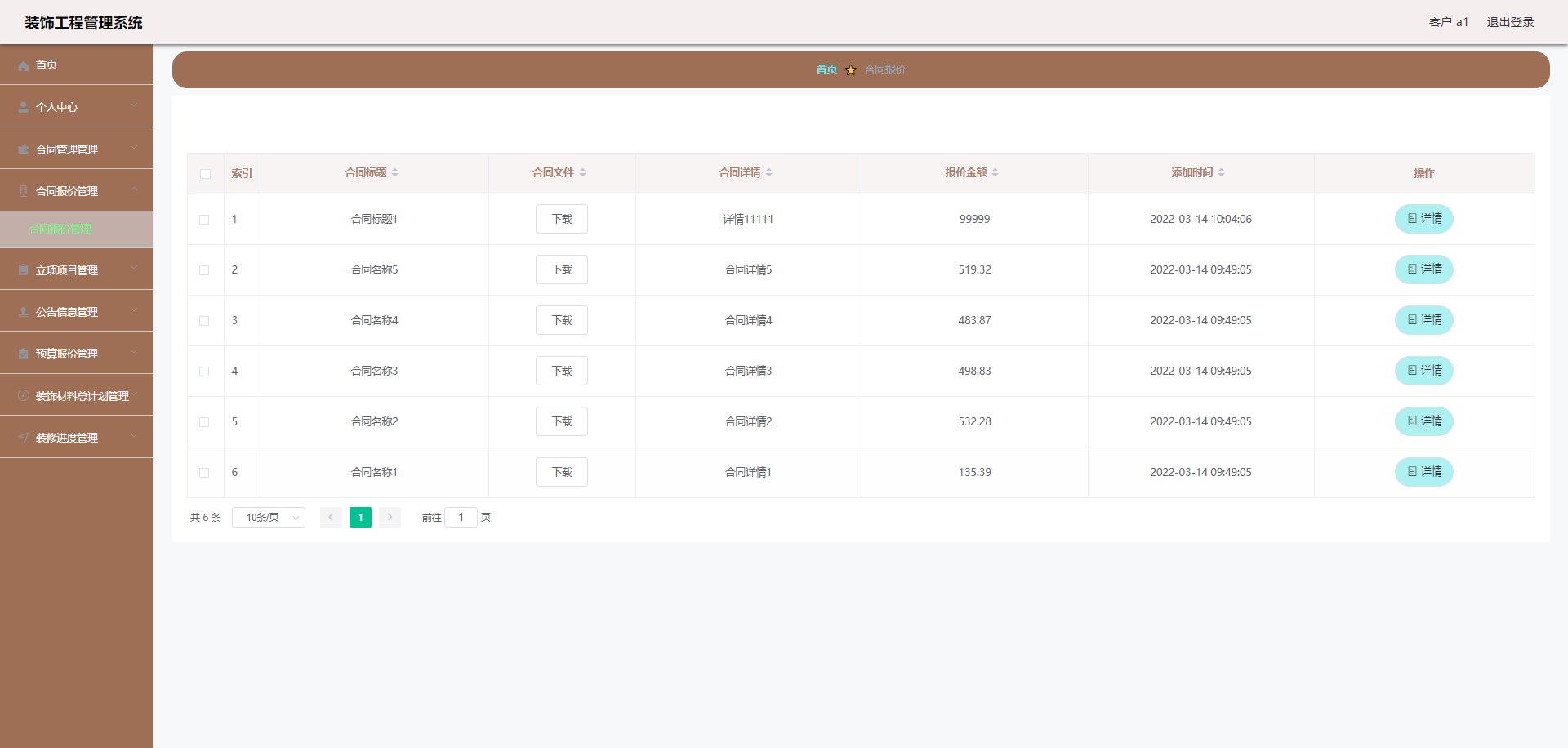The width and height of the screenshot is (1568, 748).
Task: Click 首页 breadcrumb link
Action: click(x=826, y=69)
